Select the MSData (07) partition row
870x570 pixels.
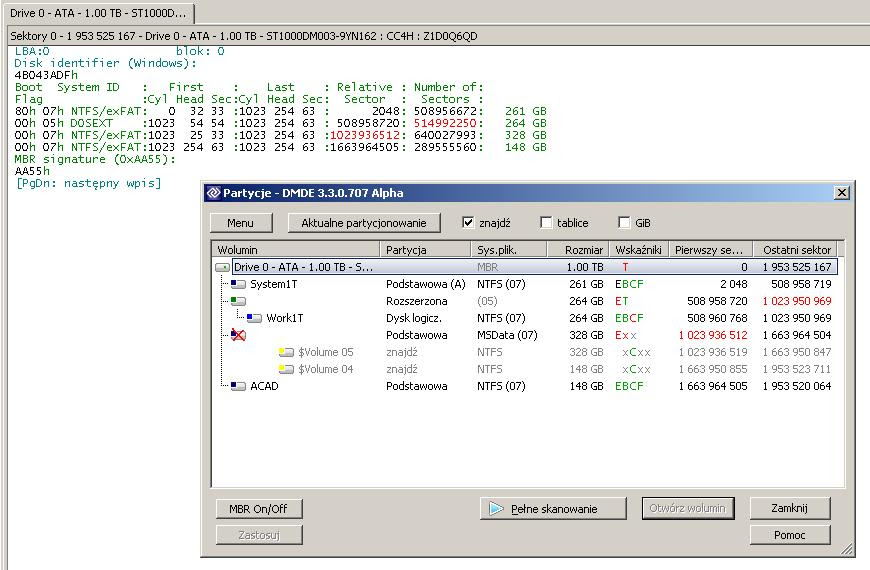point(525,335)
